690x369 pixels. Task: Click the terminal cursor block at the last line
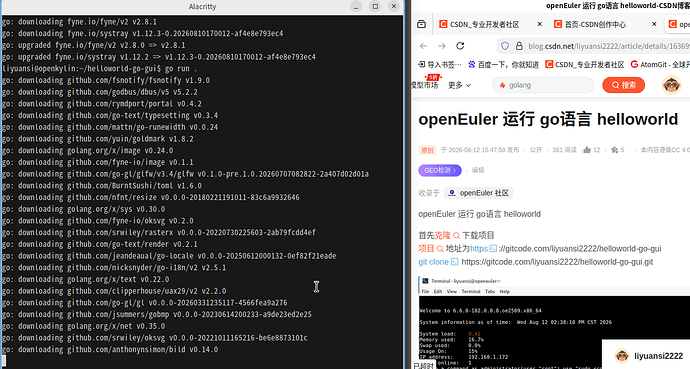click(4, 361)
